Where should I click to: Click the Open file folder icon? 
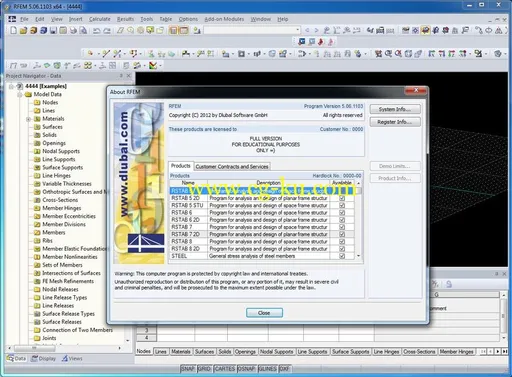point(23,31)
